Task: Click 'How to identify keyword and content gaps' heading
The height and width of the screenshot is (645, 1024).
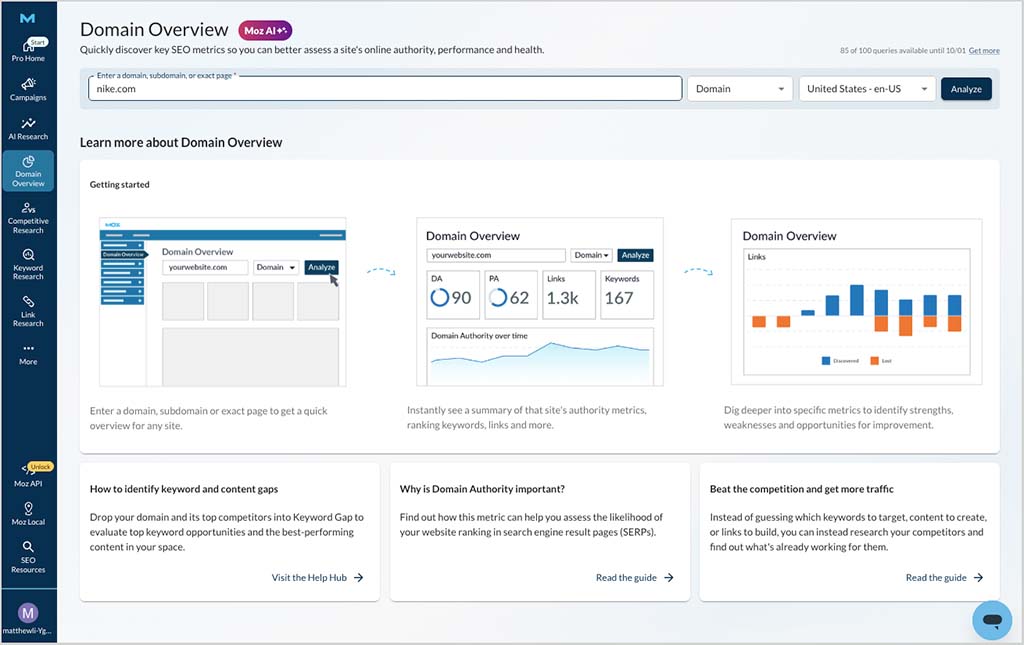Action: coord(184,489)
